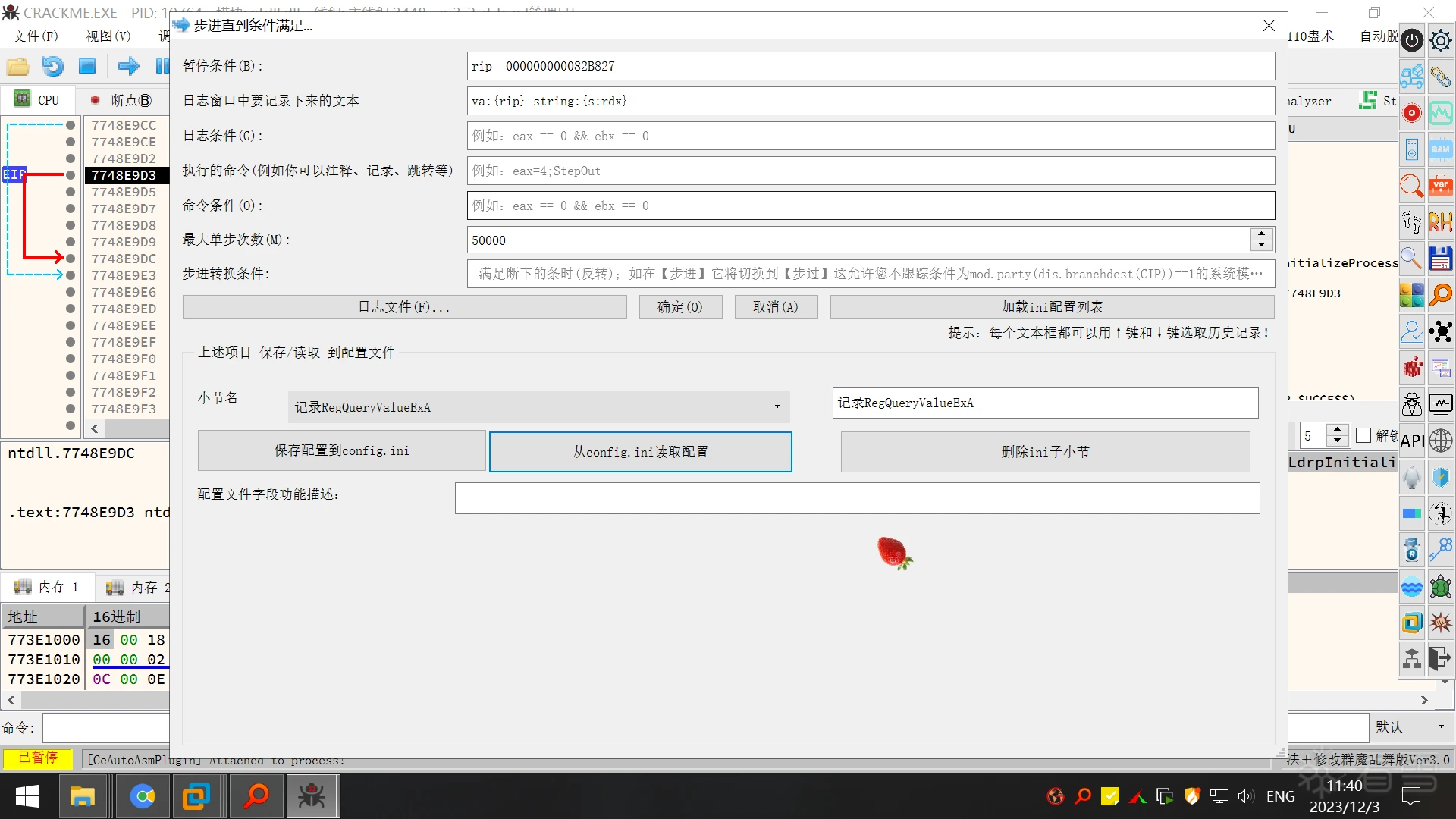Toggle the 解锁 checkbox

point(1363,435)
